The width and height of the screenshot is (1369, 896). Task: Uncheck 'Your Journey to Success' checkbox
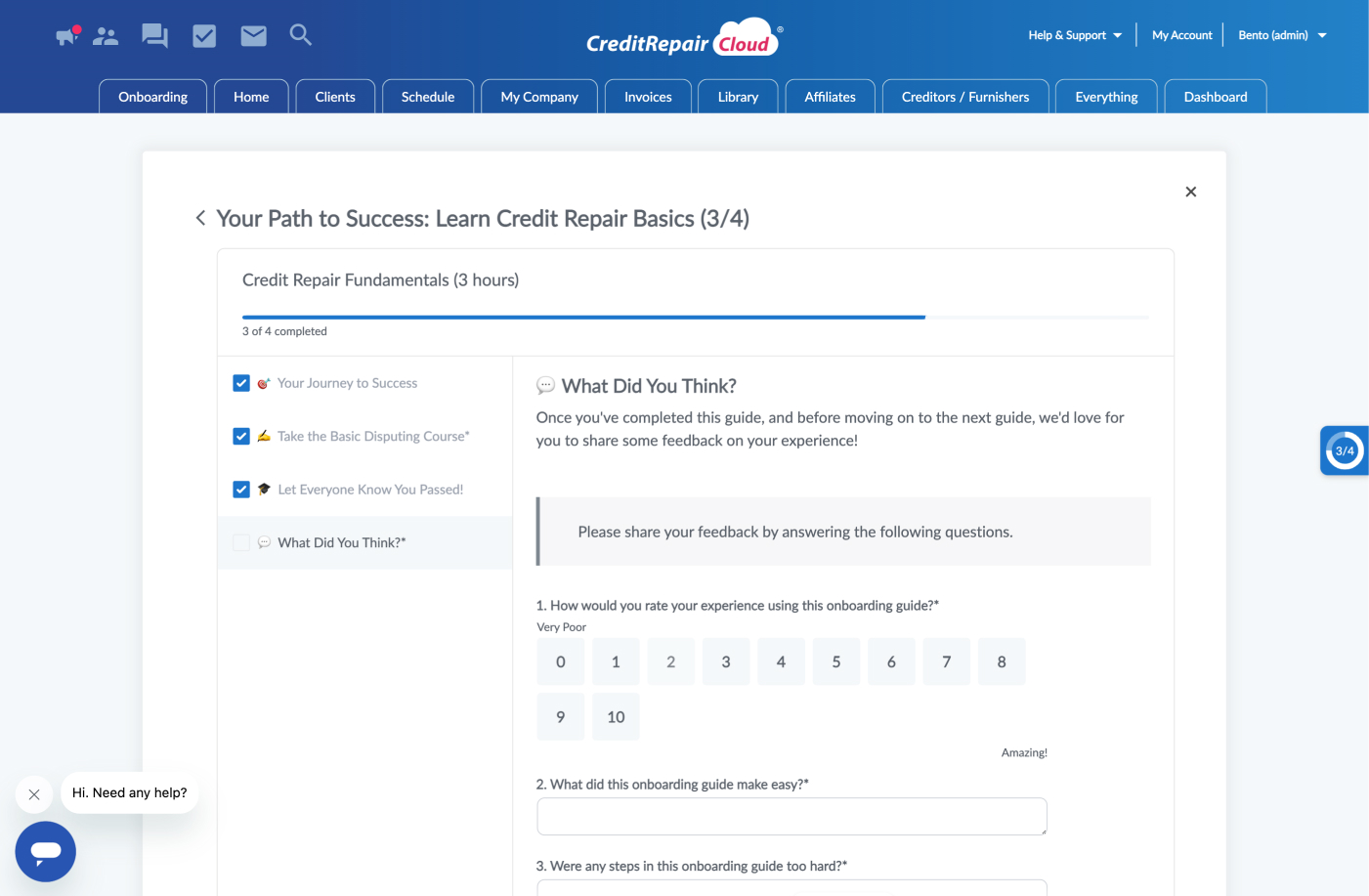[241, 383]
